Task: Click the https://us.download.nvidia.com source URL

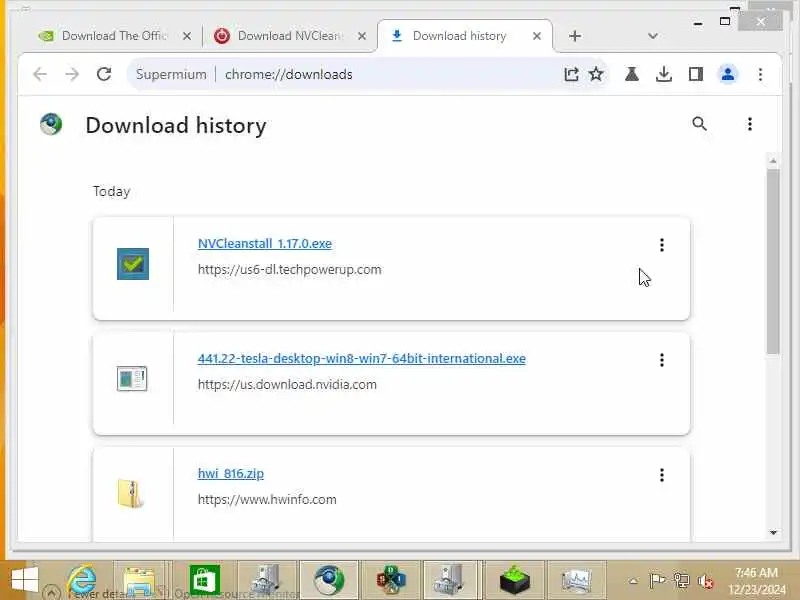Action: point(287,385)
